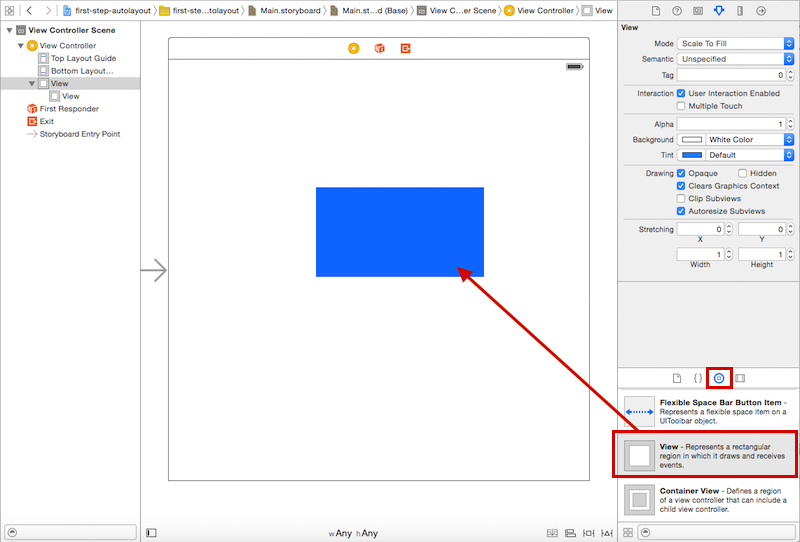Open the Tint Default dropdown
The width and height of the screenshot is (800, 542).
coord(749,155)
